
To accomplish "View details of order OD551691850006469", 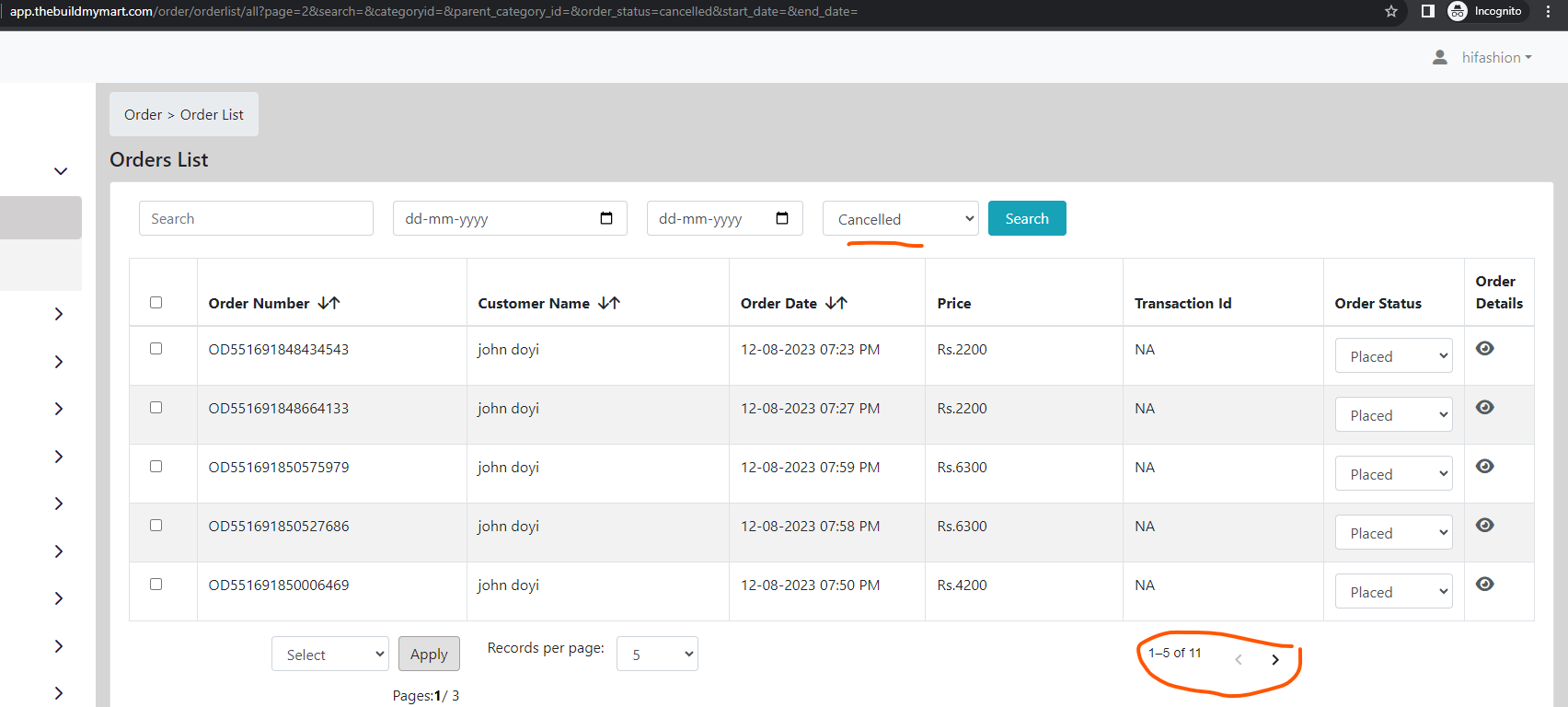I will tap(1484, 584).
